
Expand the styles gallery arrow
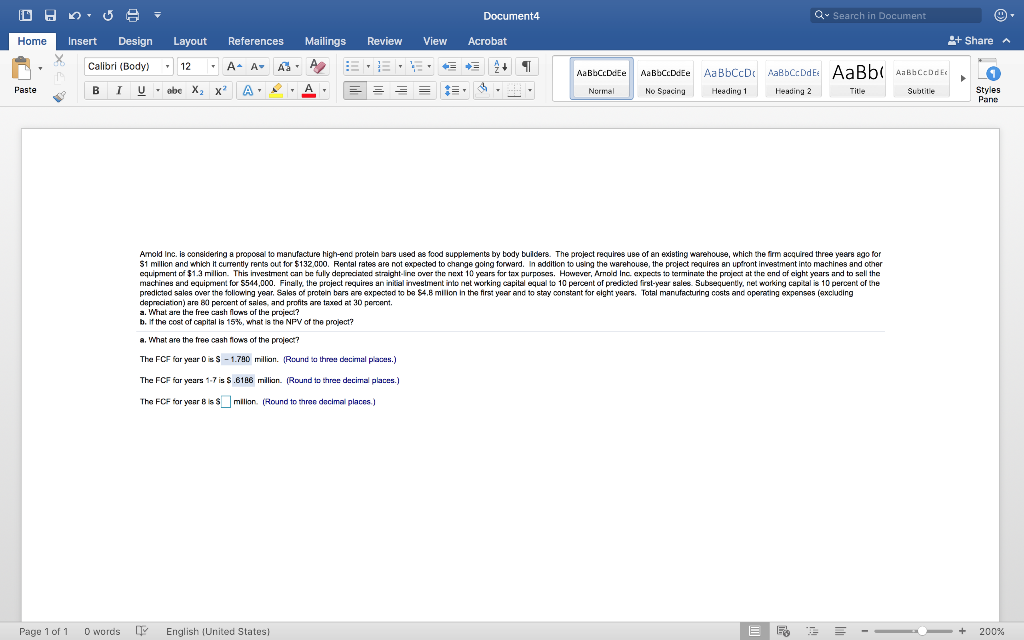[x=963, y=78]
